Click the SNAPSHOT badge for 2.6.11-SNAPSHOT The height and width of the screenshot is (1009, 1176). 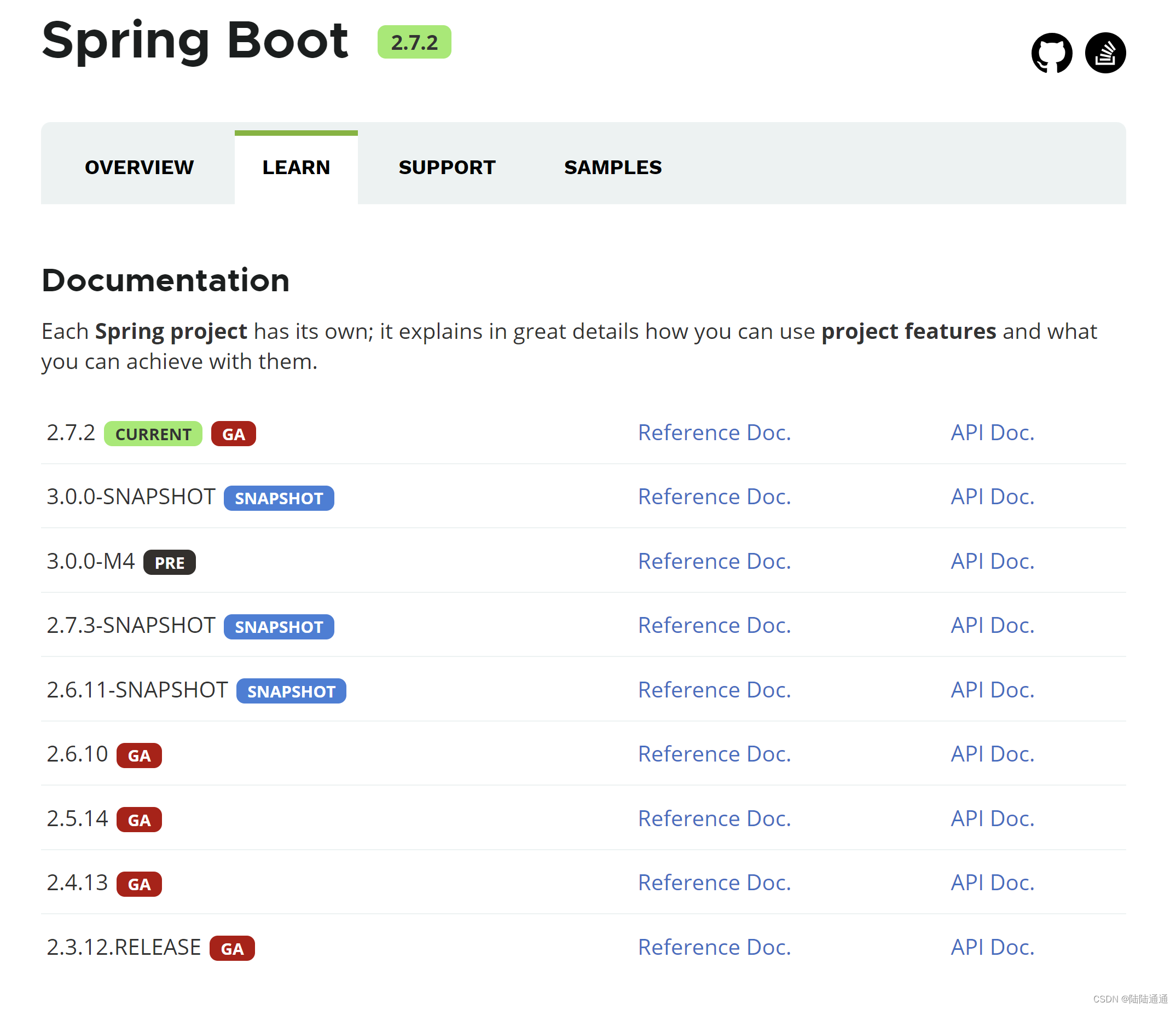(291, 691)
